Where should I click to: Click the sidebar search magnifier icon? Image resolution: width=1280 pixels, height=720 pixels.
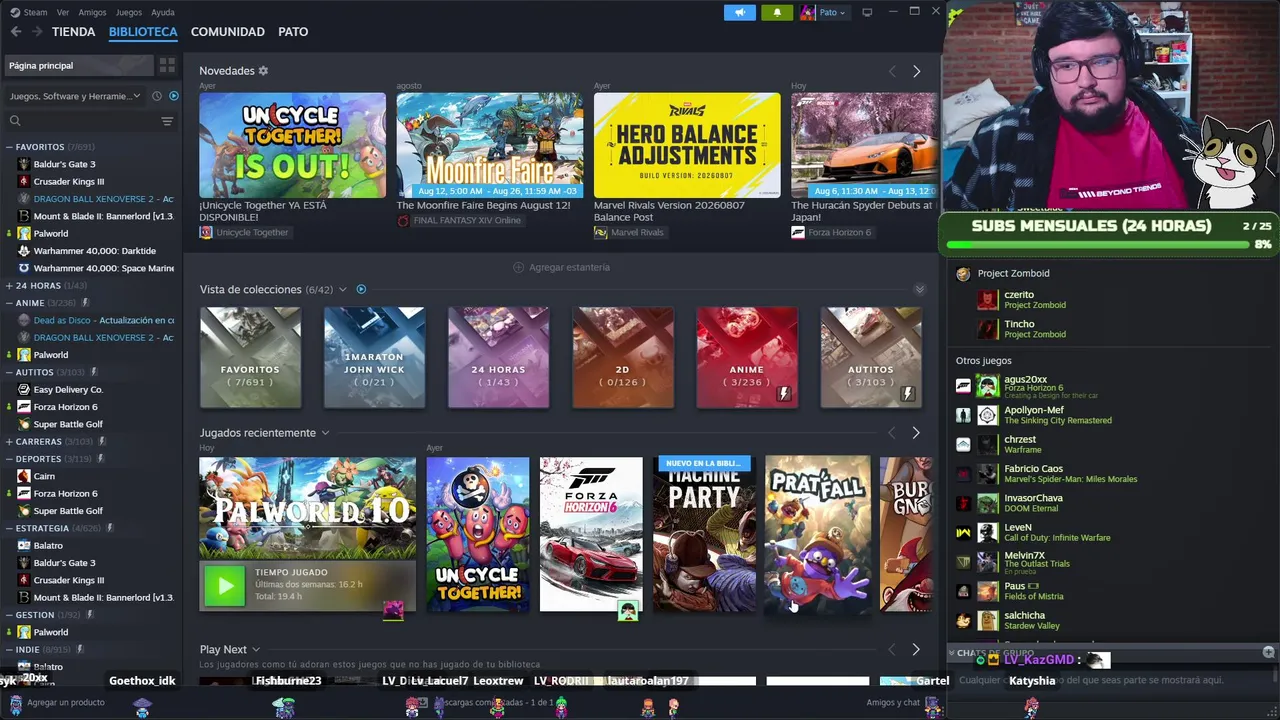pos(15,121)
